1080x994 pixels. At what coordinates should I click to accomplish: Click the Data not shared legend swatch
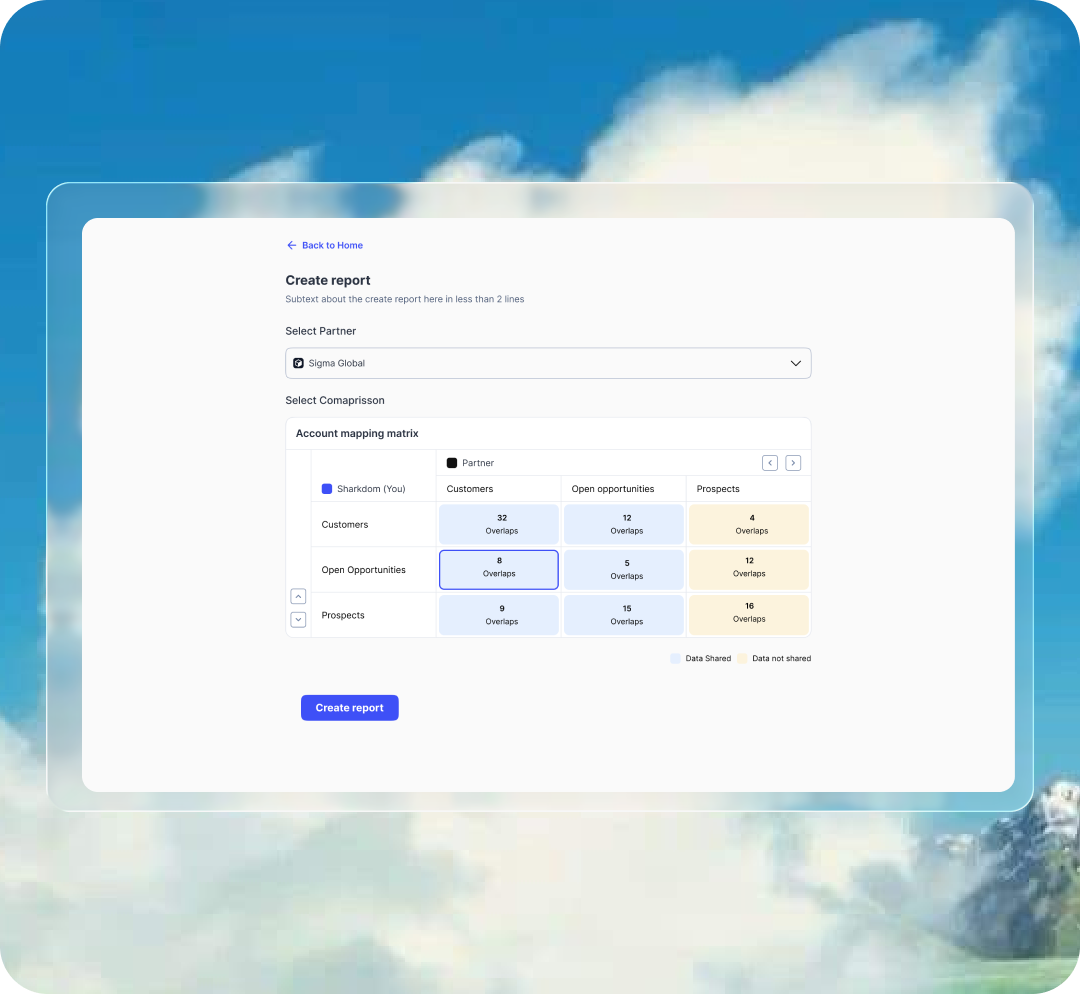point(743,659)
